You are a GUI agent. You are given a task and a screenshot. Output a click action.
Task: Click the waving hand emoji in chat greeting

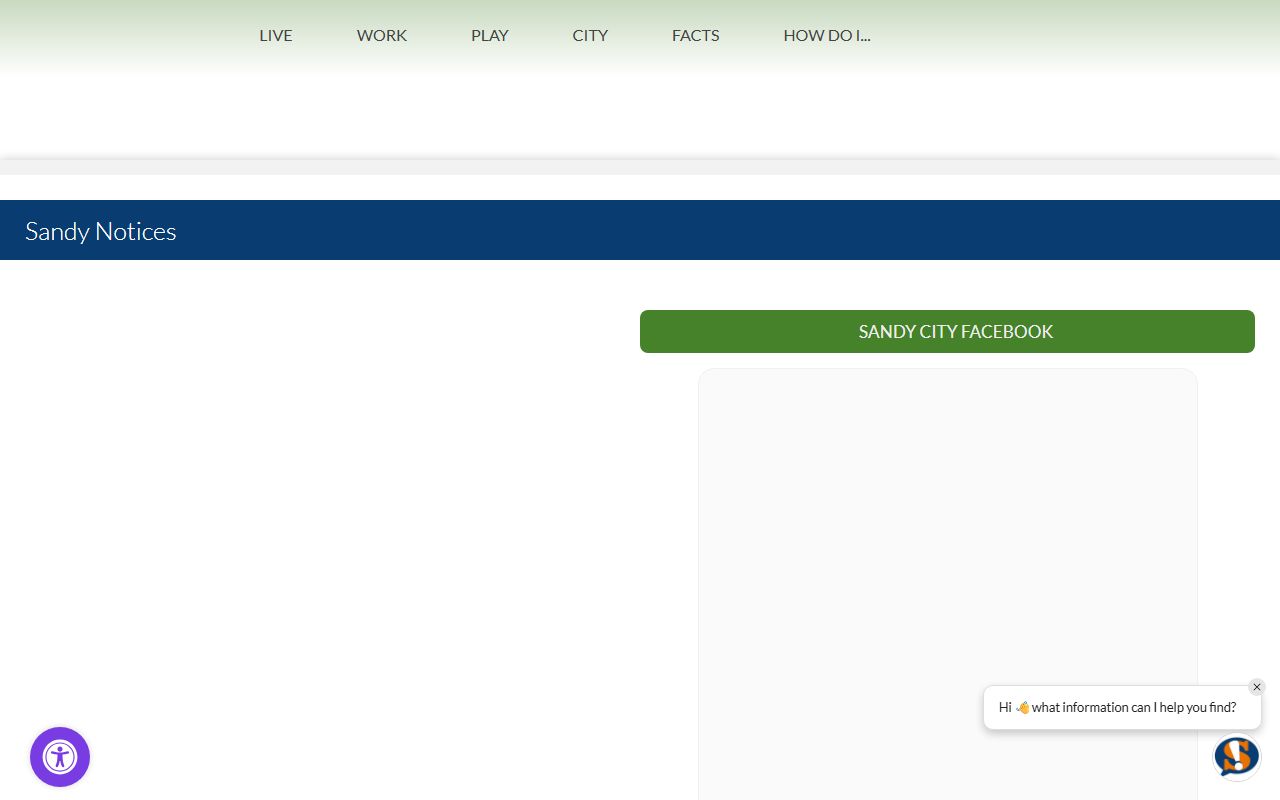pos(1022,708)
